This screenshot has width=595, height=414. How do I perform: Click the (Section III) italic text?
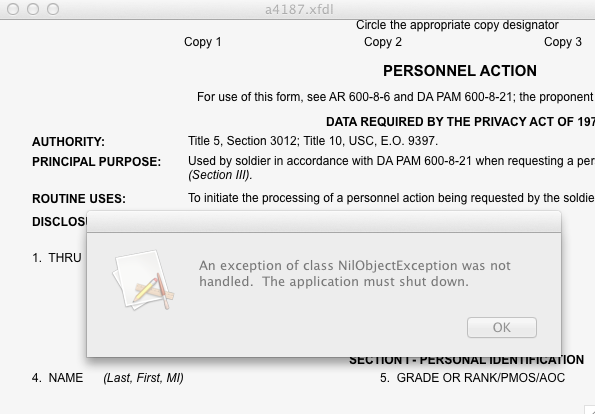[220, 175]
